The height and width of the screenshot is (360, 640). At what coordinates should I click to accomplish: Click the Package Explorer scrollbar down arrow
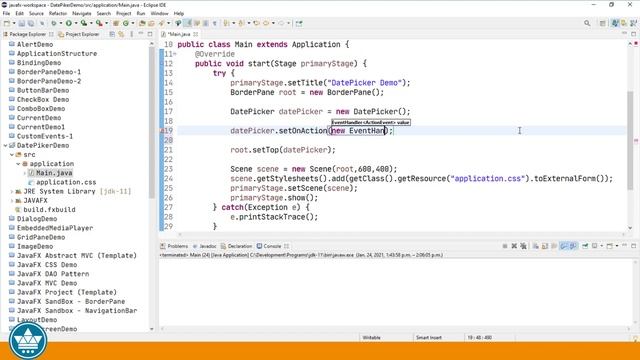[152, 329]
